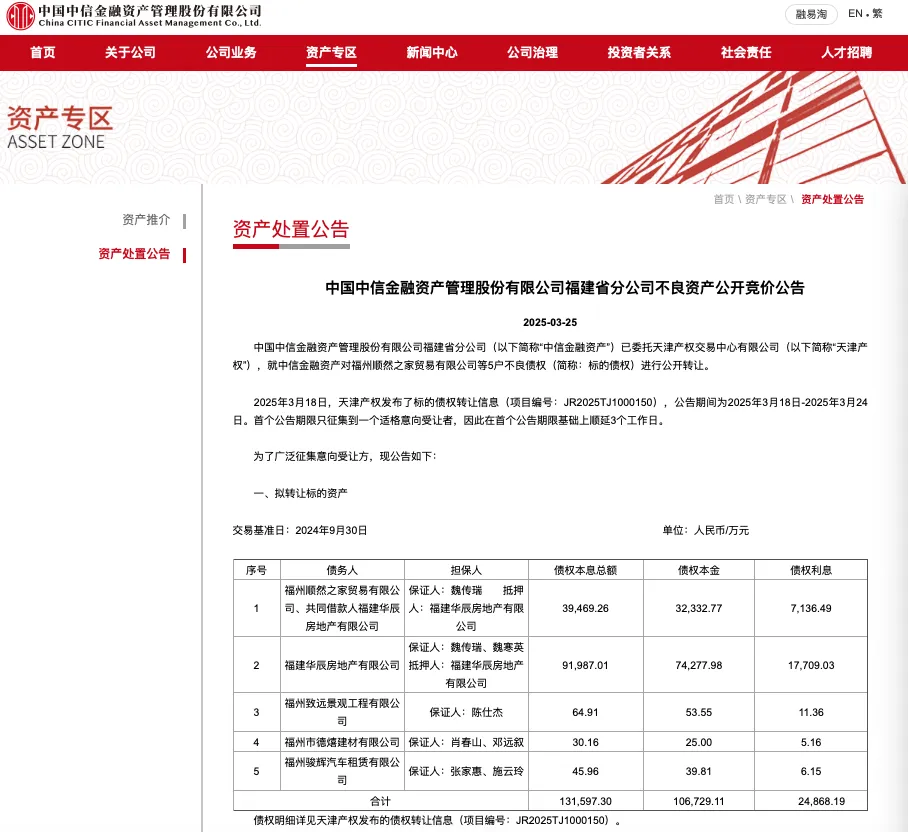The height and width of the screenshot is (832, 908).
Task: Click total value 131,597.30
Action: pyautogui.click(x=585, y=801)
